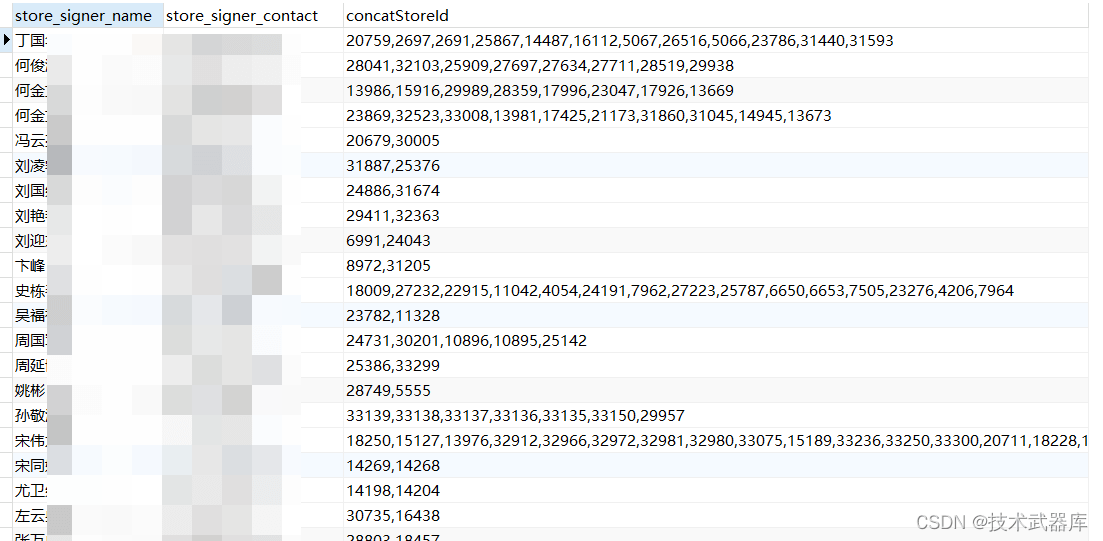
Task: Select the cell beginning 18250,15127,13976
Action: coord(716,440)
